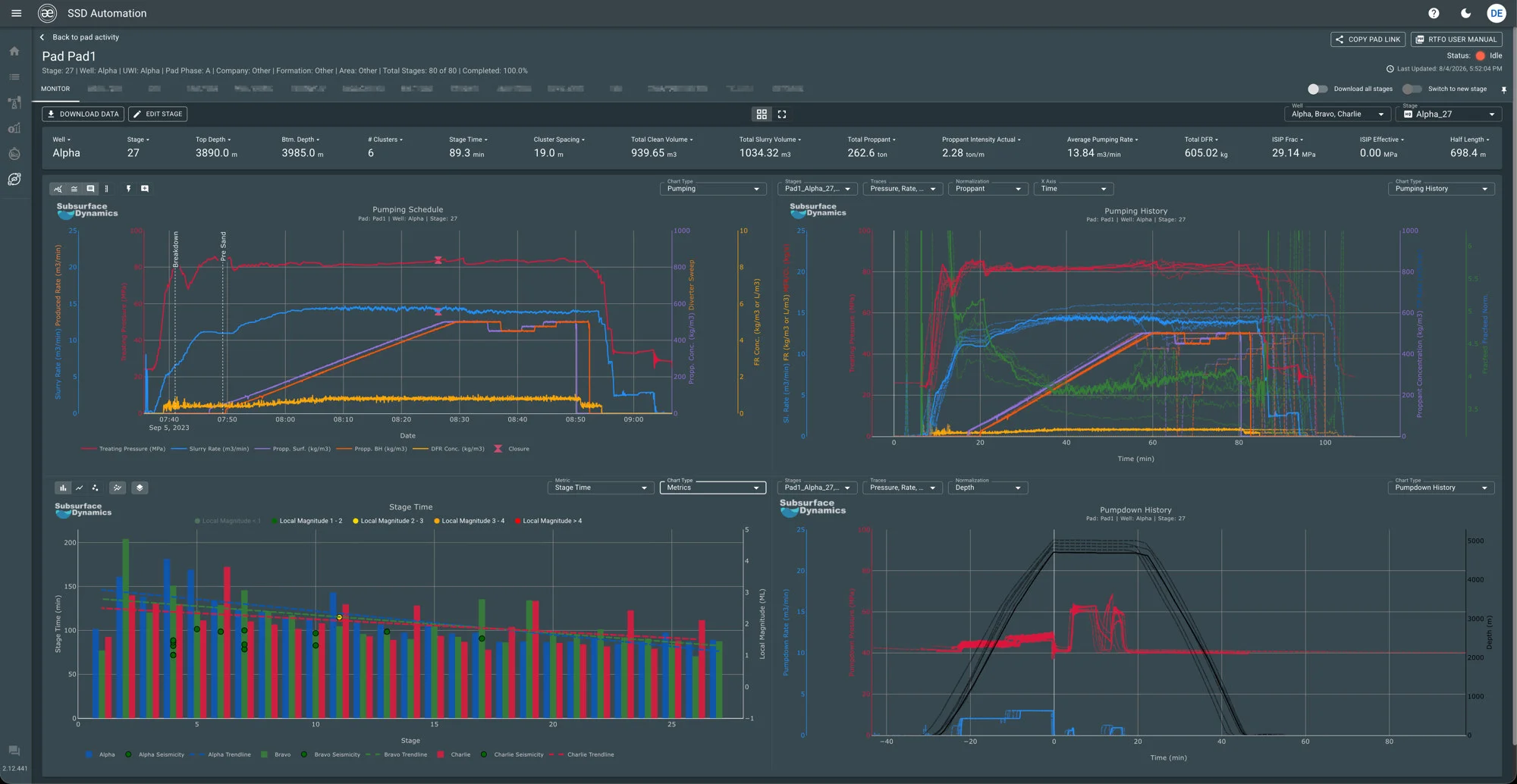Open the hamburger navigation menu
This screenshot has width=1517, height=784.
[16, 13]
